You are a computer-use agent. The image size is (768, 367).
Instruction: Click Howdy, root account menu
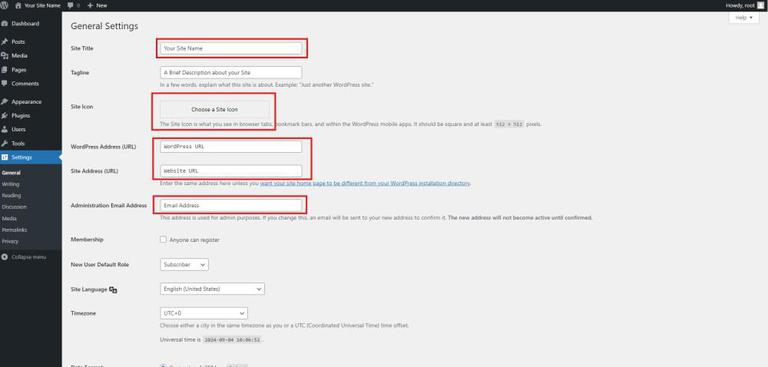coord(740,5)
